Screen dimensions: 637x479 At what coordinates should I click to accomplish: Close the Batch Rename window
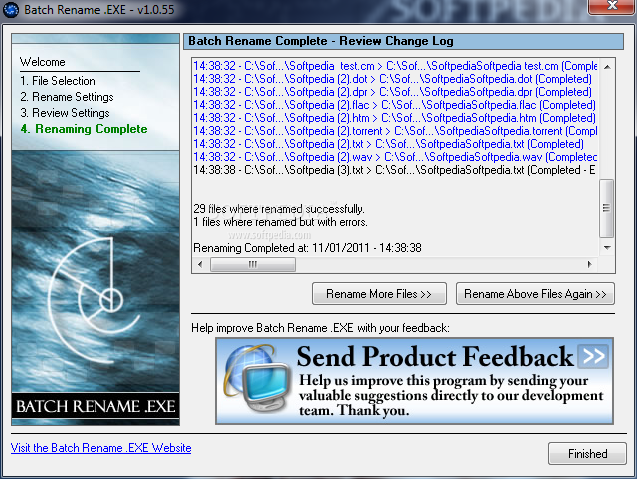(x=612, y=6)
